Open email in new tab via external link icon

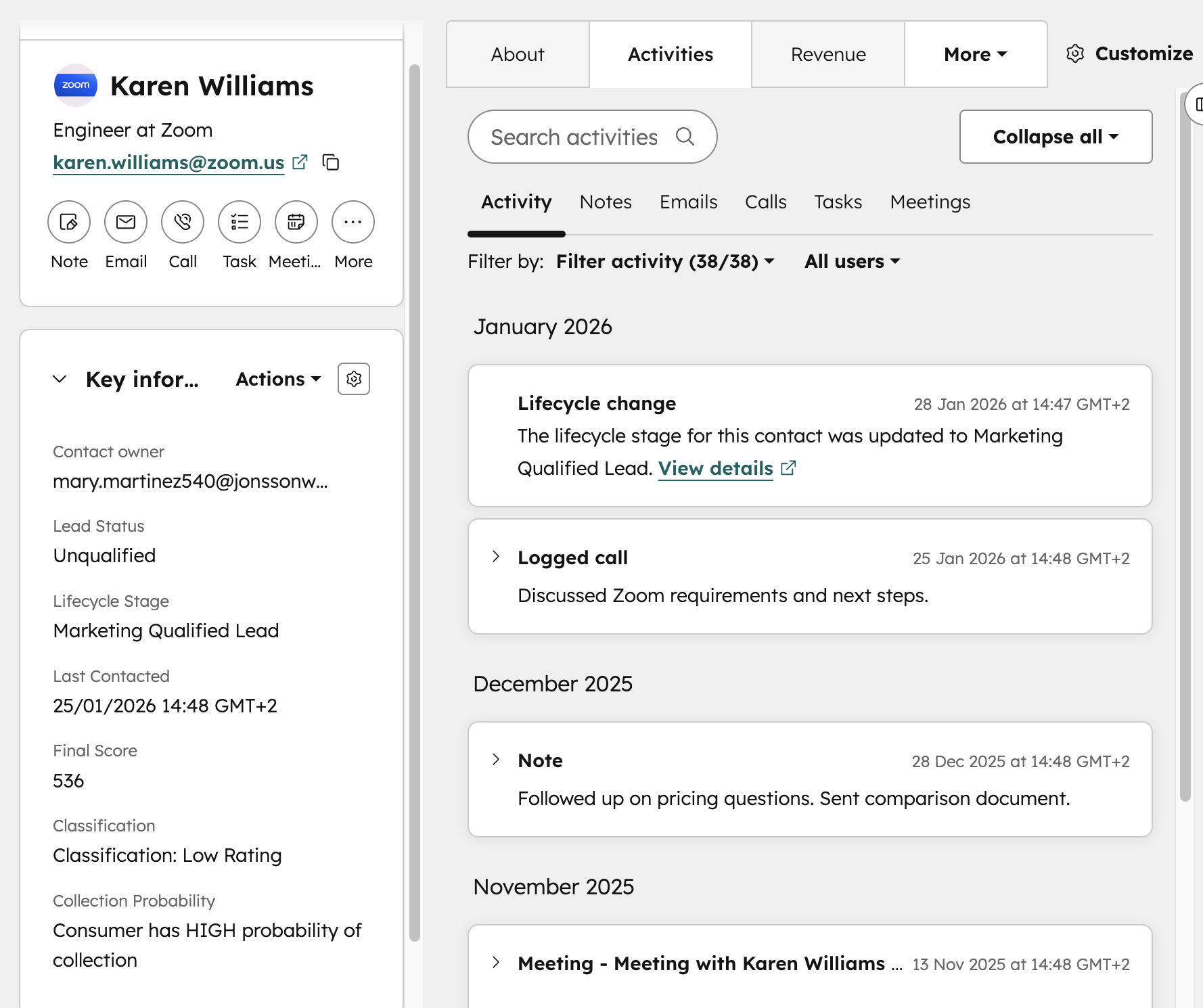click(x=300, y=162)
